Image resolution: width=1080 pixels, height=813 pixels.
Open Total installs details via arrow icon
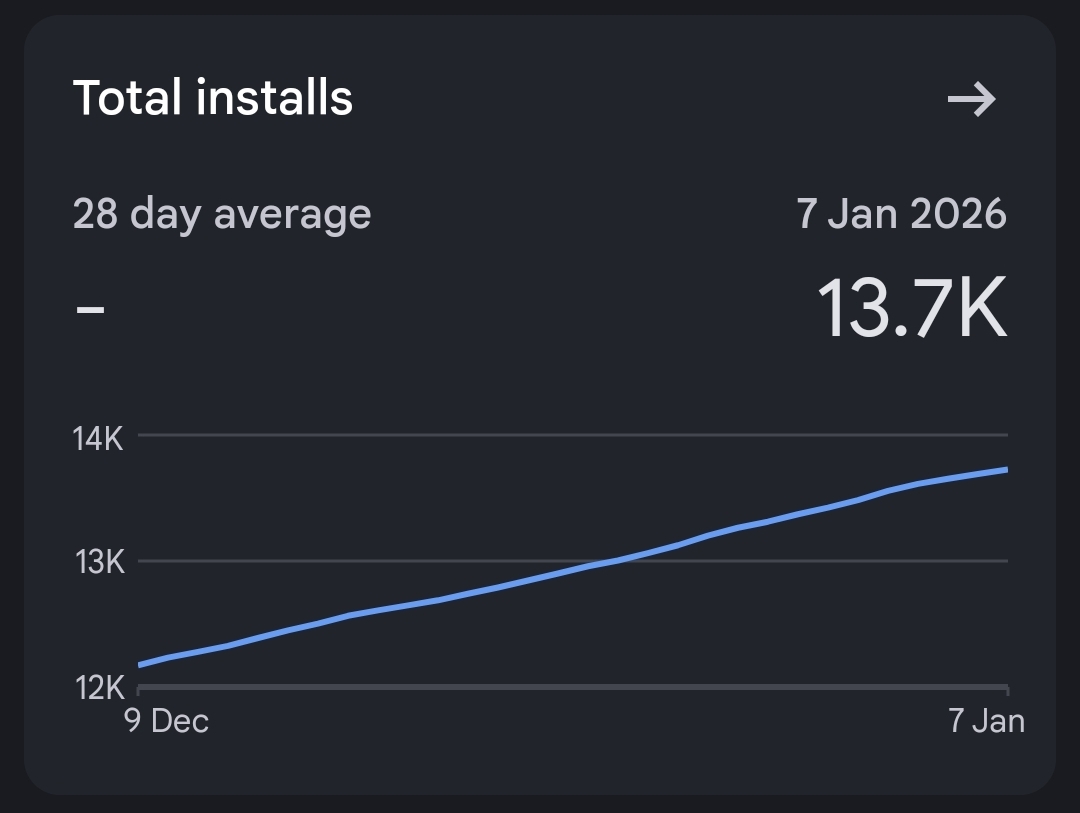(x=971, y=99)
